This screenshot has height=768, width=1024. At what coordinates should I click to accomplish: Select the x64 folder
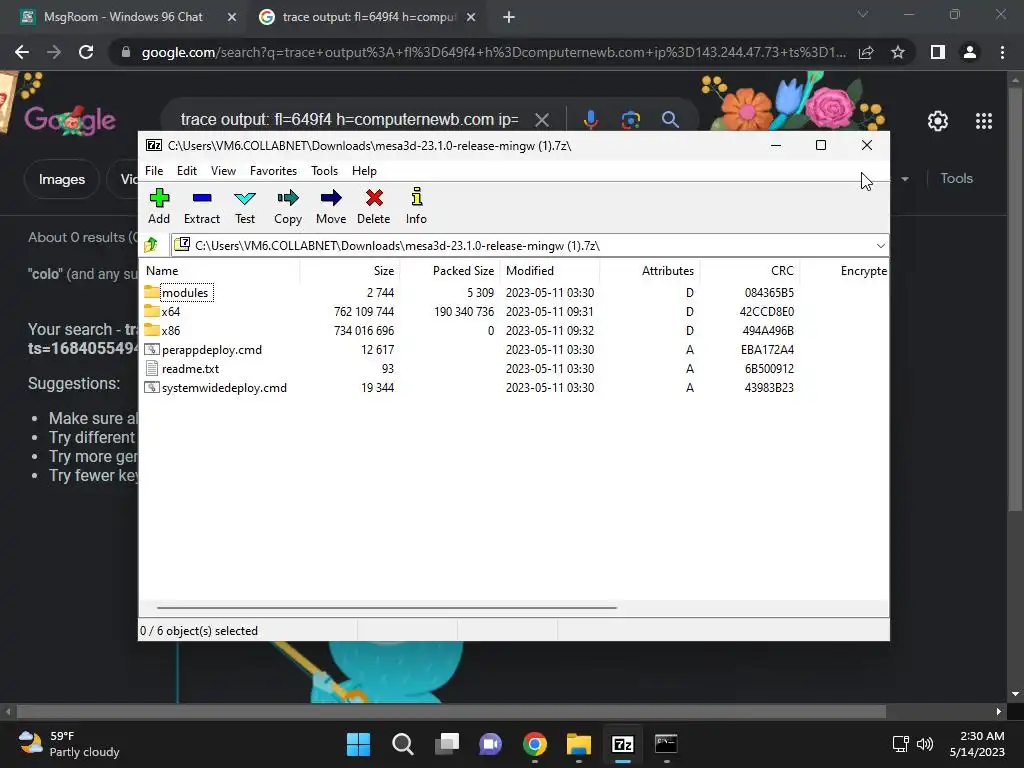click(170, 312)
